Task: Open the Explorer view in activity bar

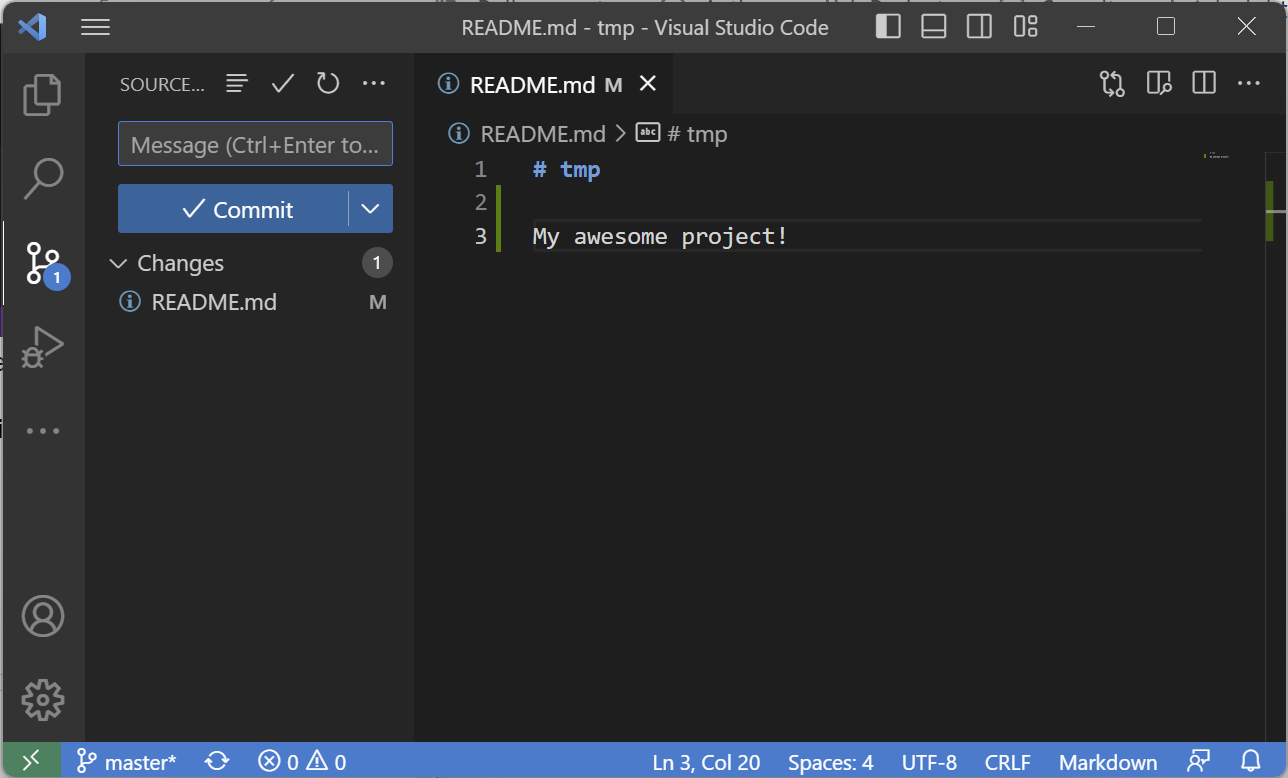Action: click(x=42, y=94)
